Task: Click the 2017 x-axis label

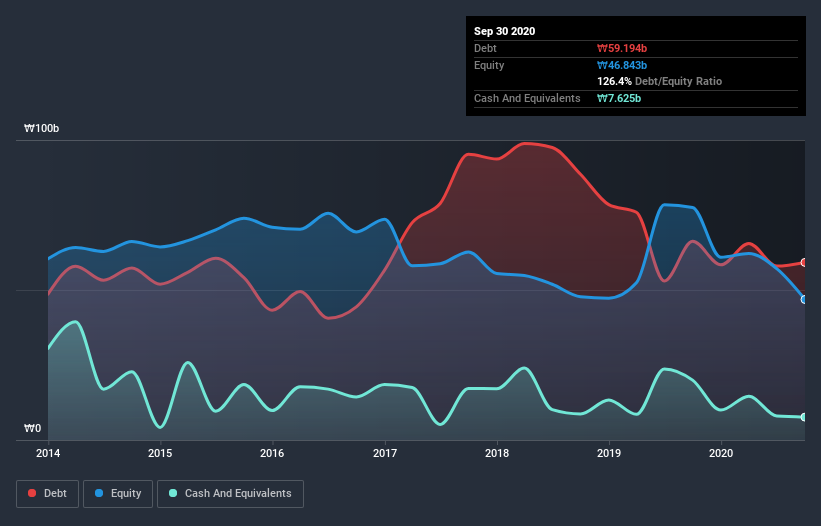Action: pyautogui.click(x=385, y=453)
